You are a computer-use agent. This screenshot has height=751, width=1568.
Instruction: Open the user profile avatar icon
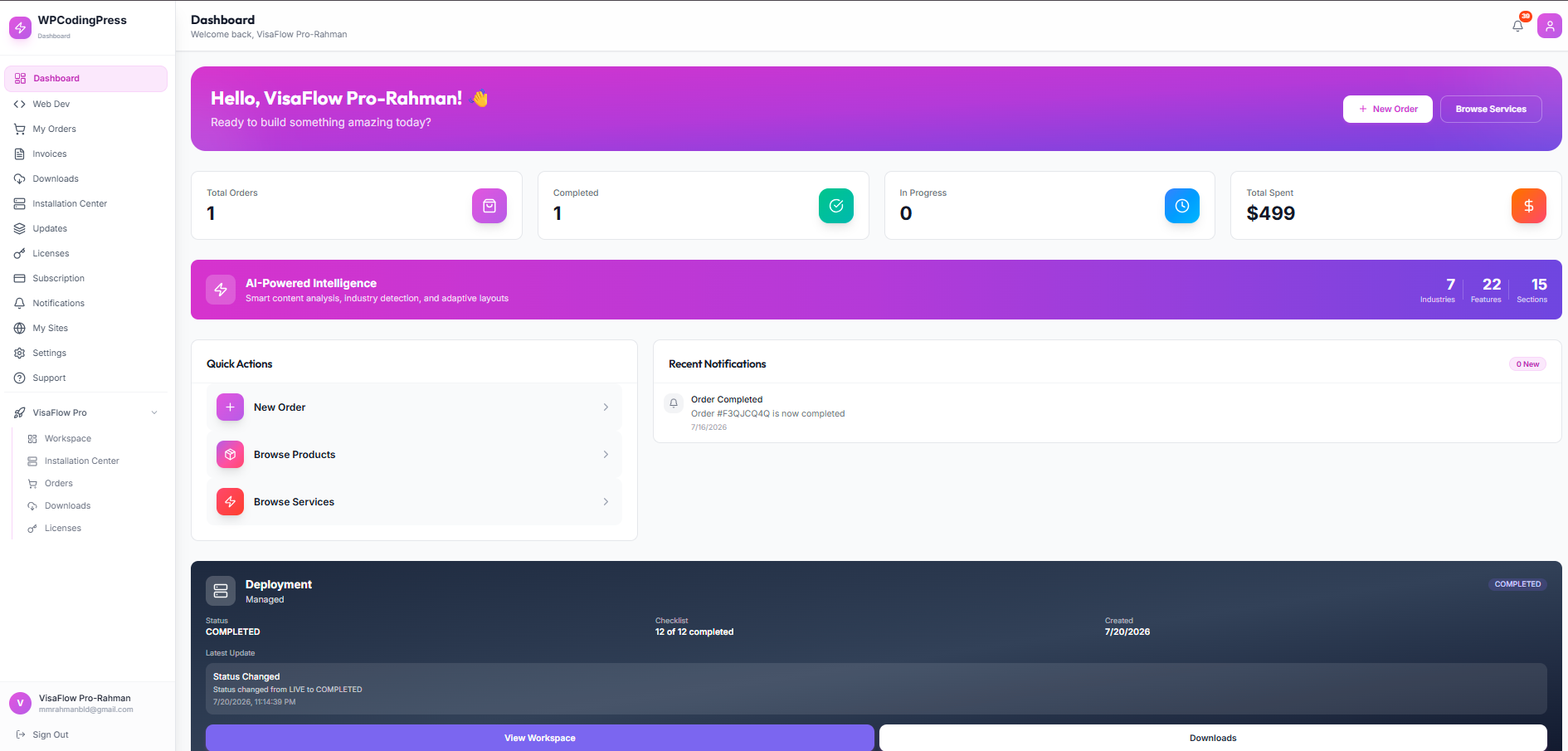[x=1549, y=26]
